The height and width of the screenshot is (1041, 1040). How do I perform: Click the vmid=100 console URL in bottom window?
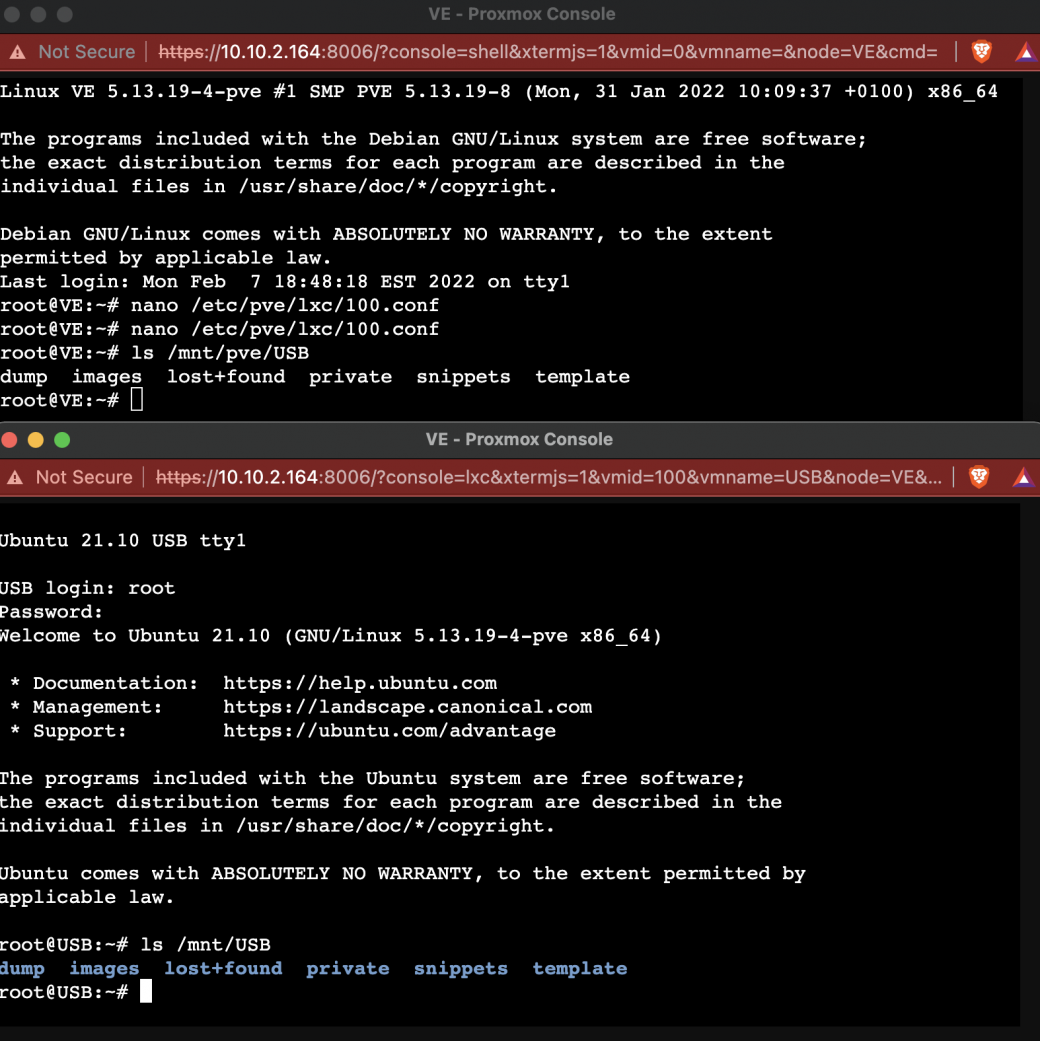tap(550, 477)
